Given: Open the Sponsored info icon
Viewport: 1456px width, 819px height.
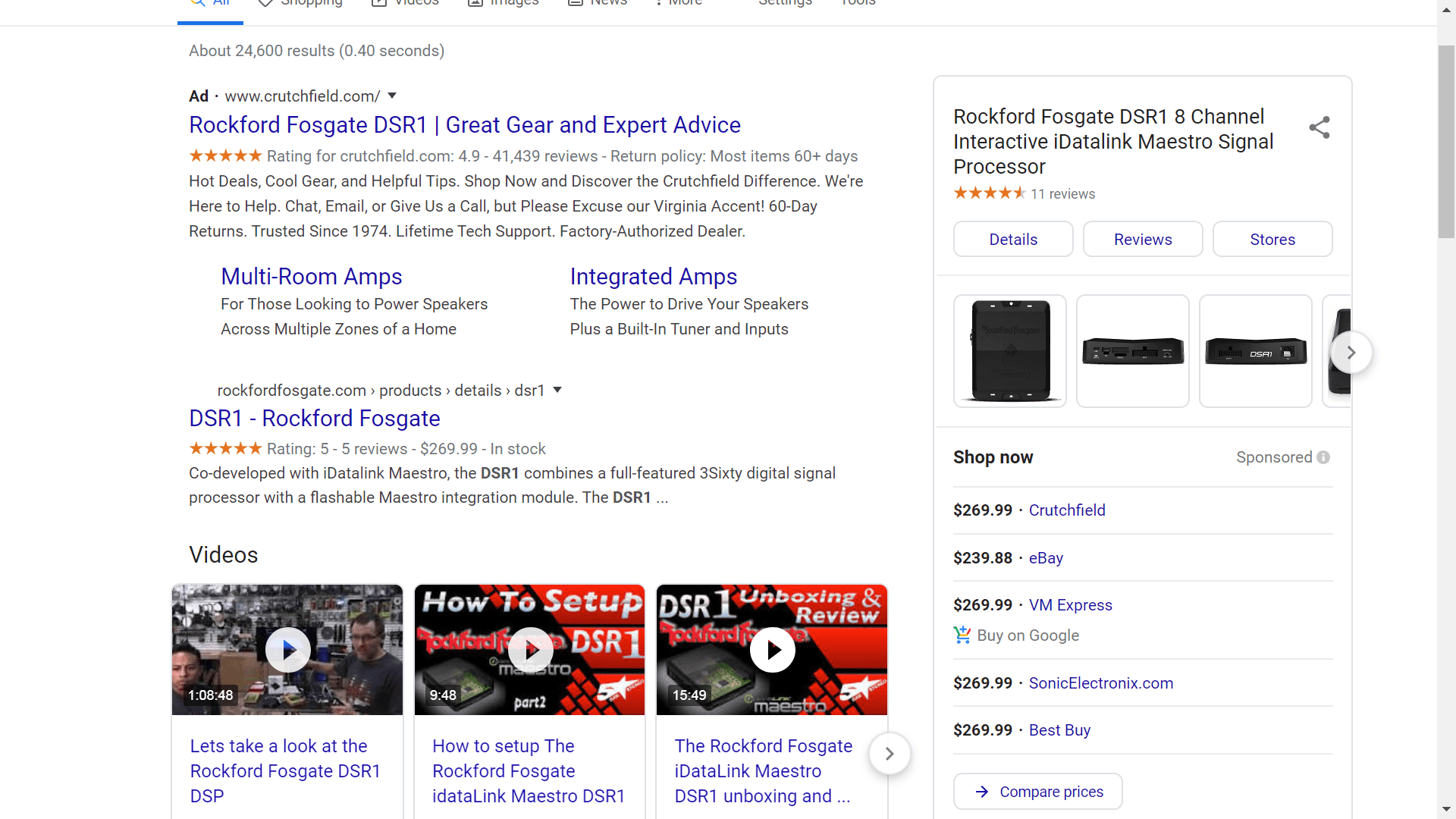Looking at the screenshot, I should 1323,457.
